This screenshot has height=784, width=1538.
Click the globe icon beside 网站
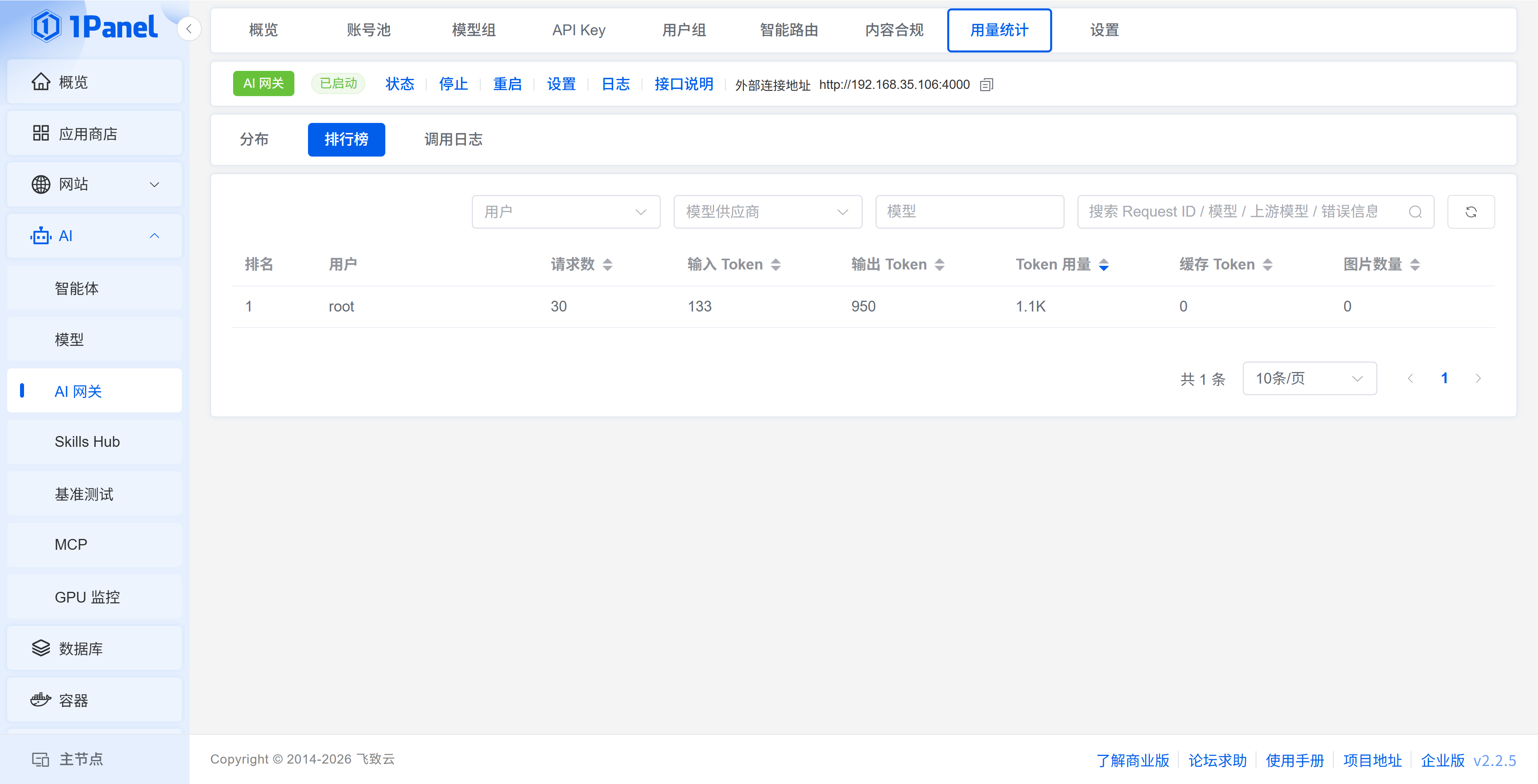pos(40,185)
